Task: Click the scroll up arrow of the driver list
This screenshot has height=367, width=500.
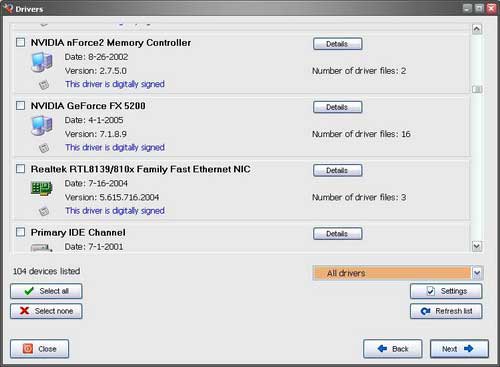Action: (x=477, y=29)
